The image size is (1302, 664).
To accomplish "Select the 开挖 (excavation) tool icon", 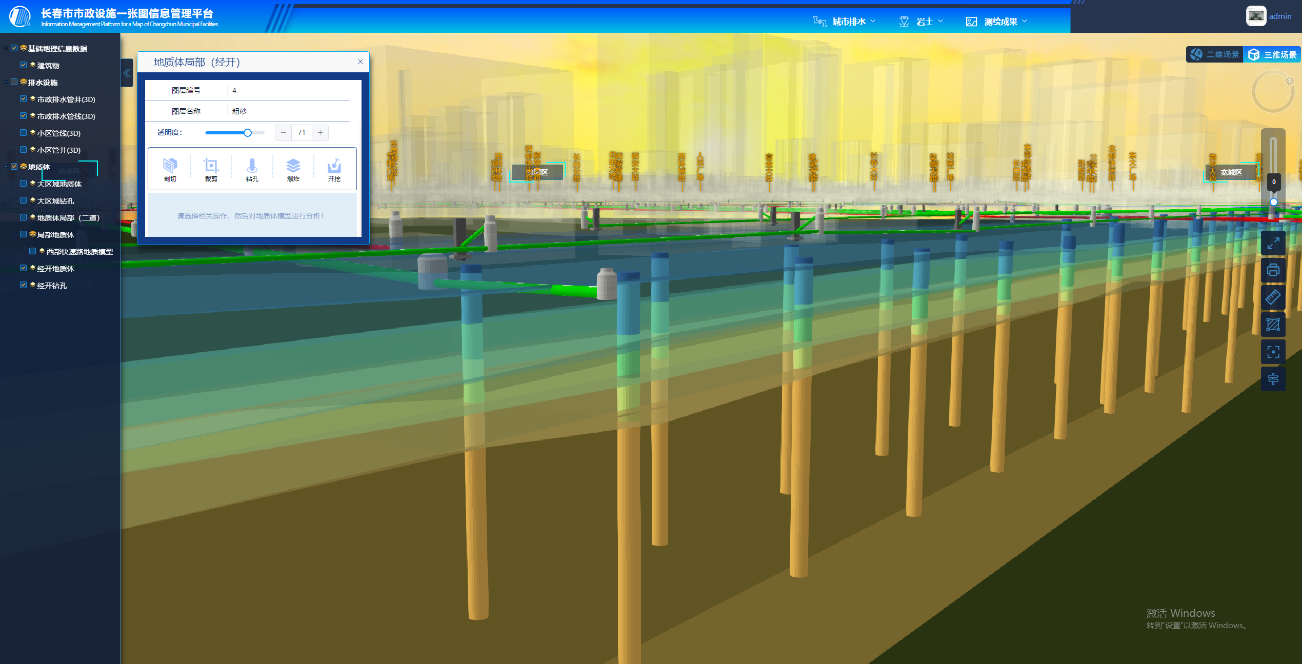I will (334, 166).
